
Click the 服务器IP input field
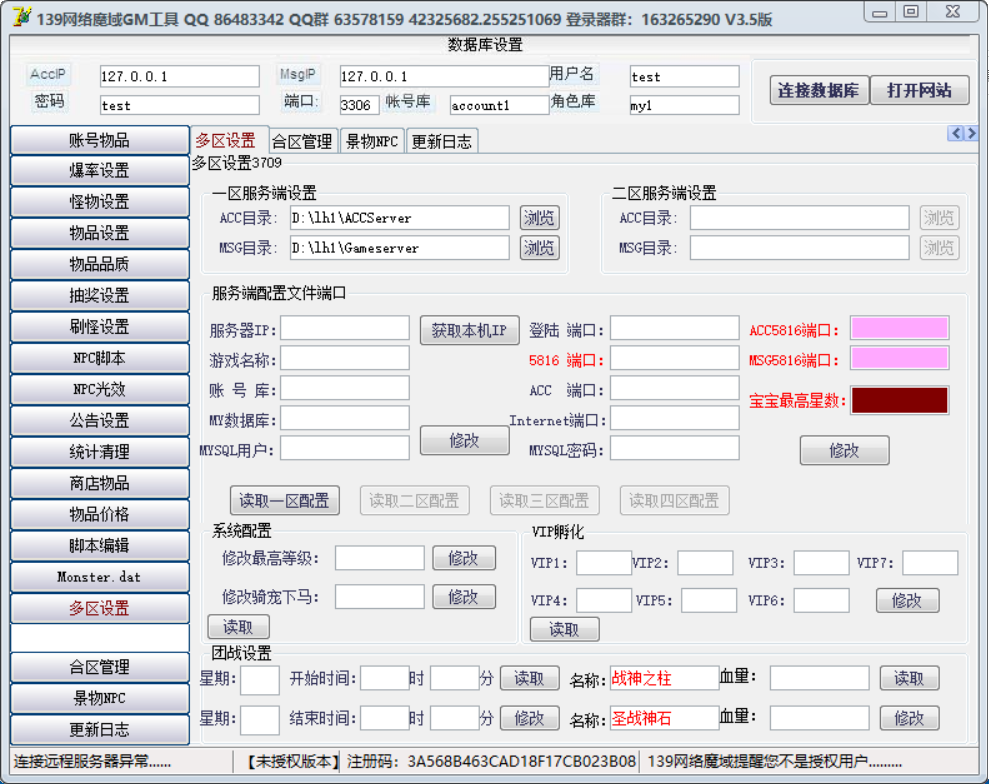pyautogui.click(x=345, y=329)
